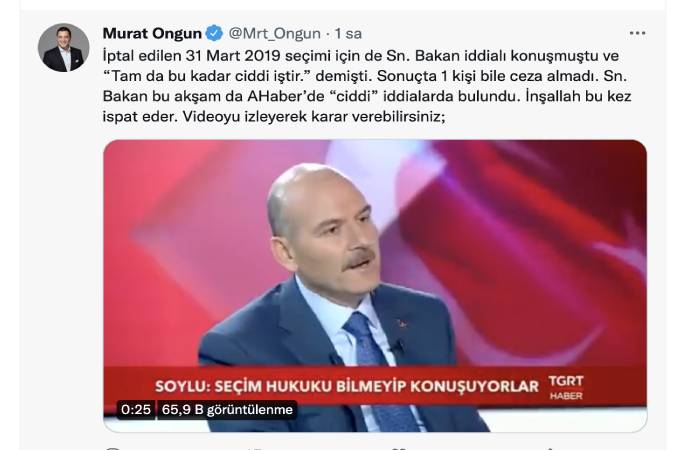Click the "1 sa" tweet timestamp

coord(348,33)
